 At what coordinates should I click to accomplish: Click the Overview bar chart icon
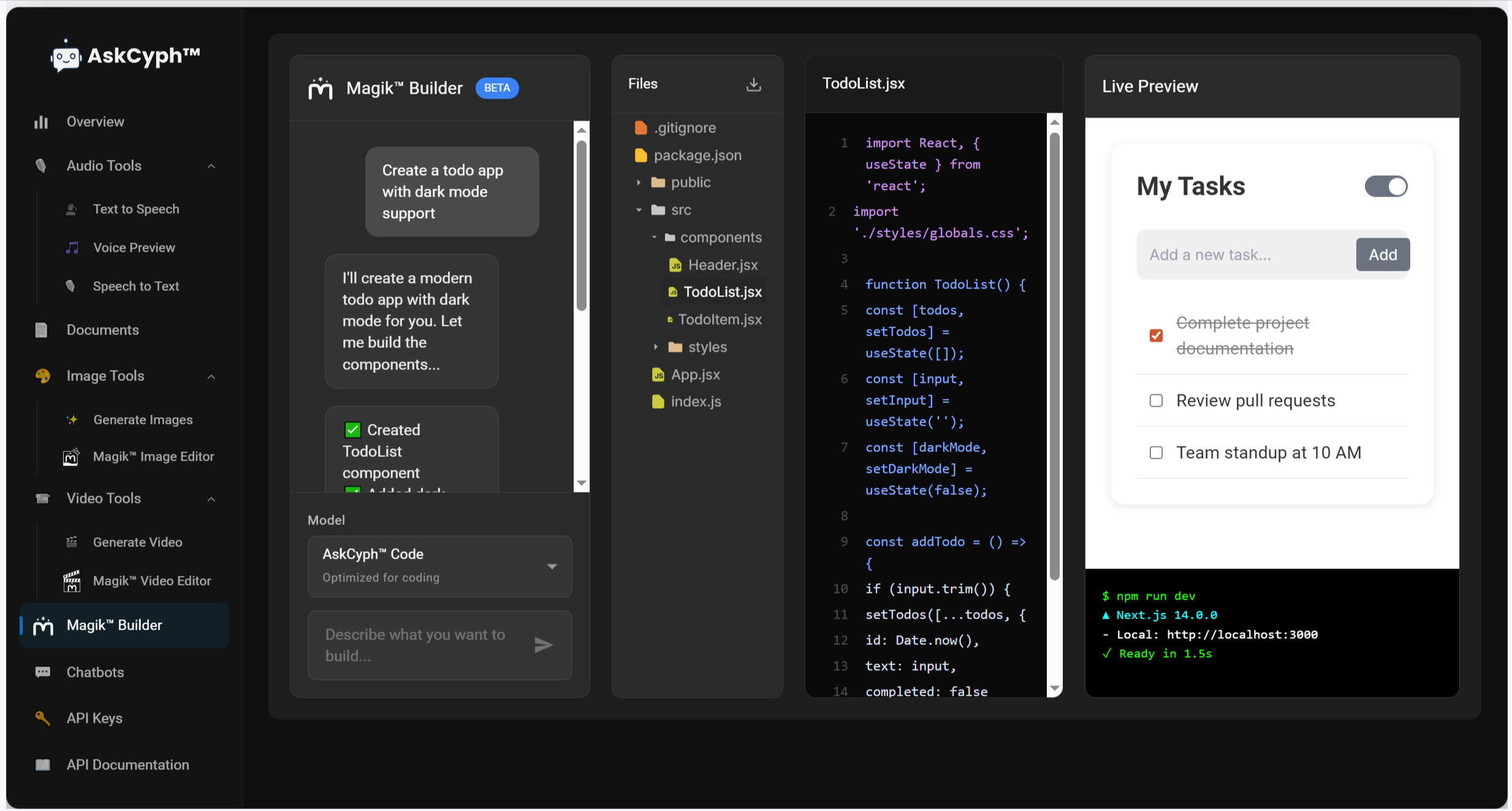point(41,122)
